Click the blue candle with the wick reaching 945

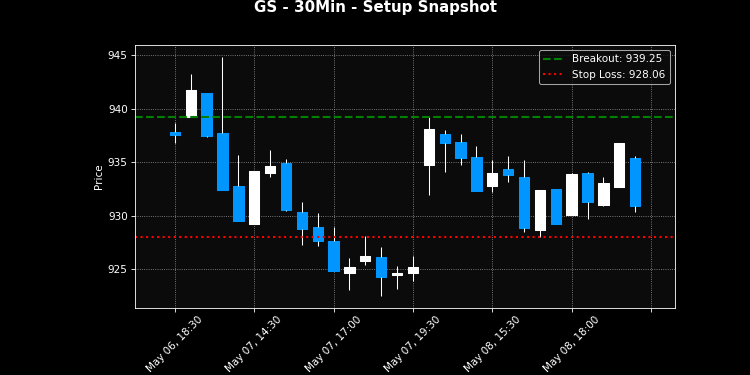(x=223, y=162)
